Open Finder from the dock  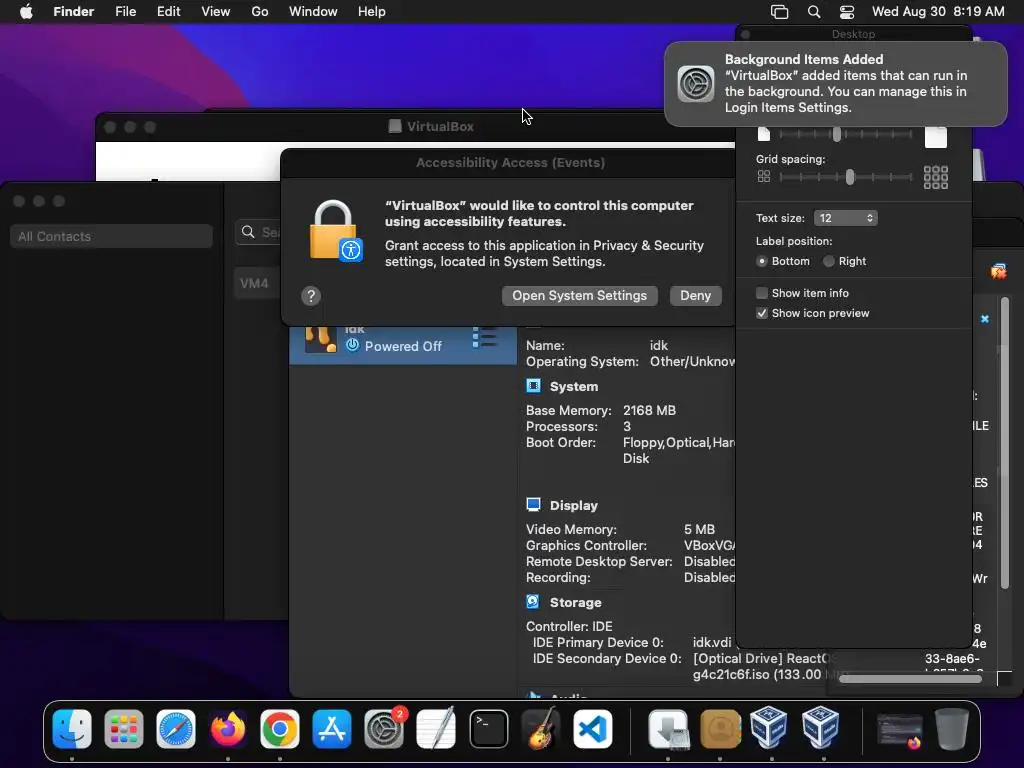point(72,729)
